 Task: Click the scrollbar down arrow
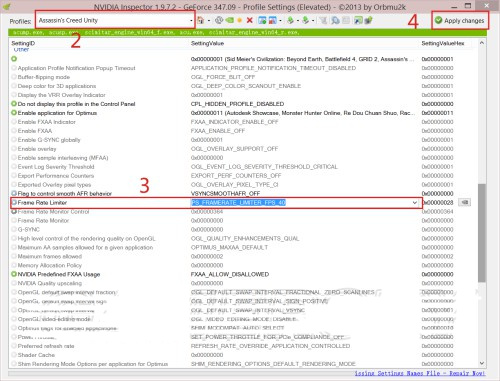click(482, 363)
